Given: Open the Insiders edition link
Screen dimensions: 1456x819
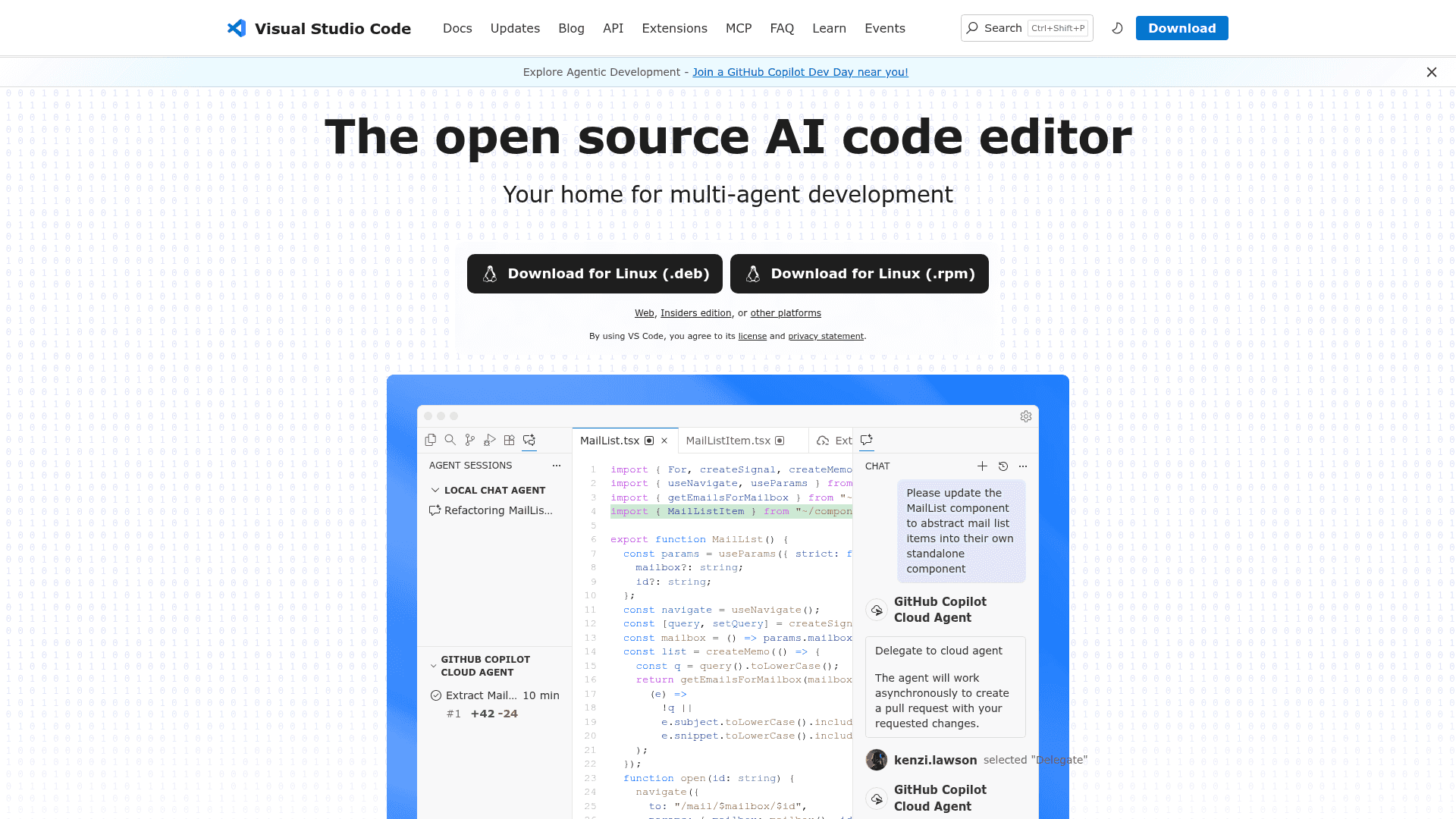Looking at the screenshot, I should [x=695, y=313].
